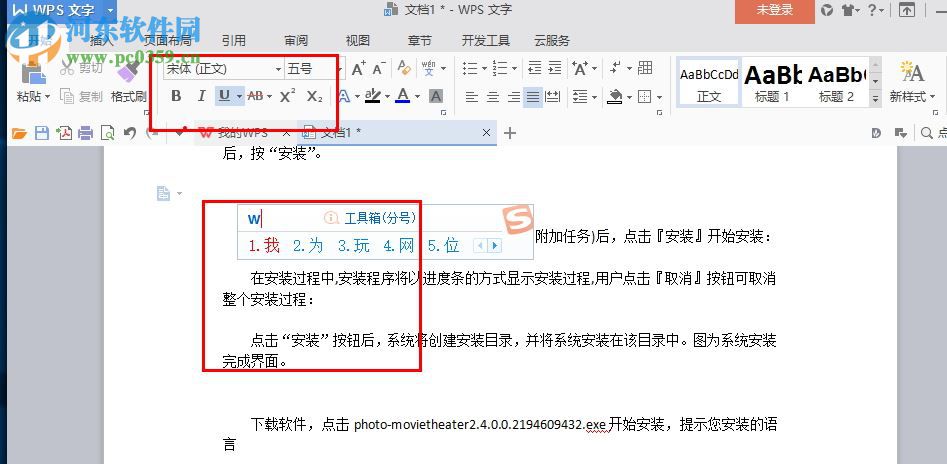
Task: Apply font color blue-underlined A button
Action: [403, 96]
